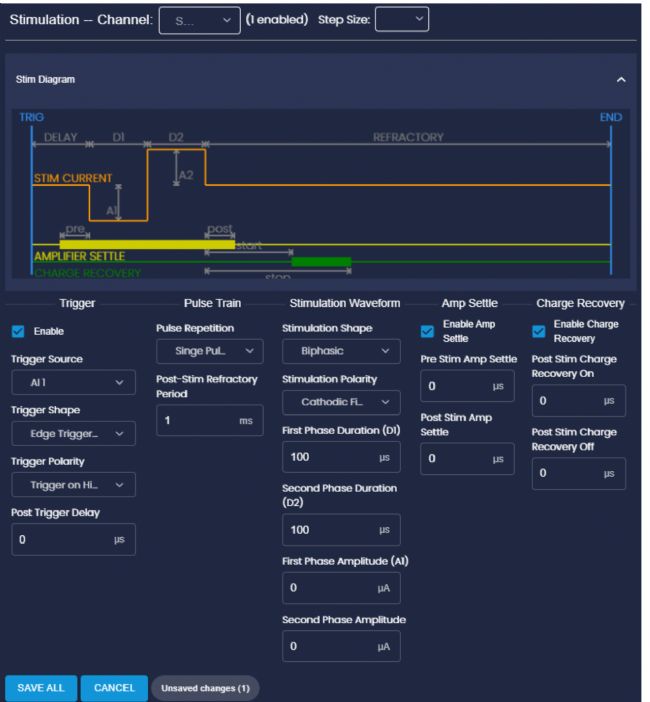This screenshot has height=702, width=650.
Task: Open the Trigger Polarity dropdown
Action: click(73, 485)
